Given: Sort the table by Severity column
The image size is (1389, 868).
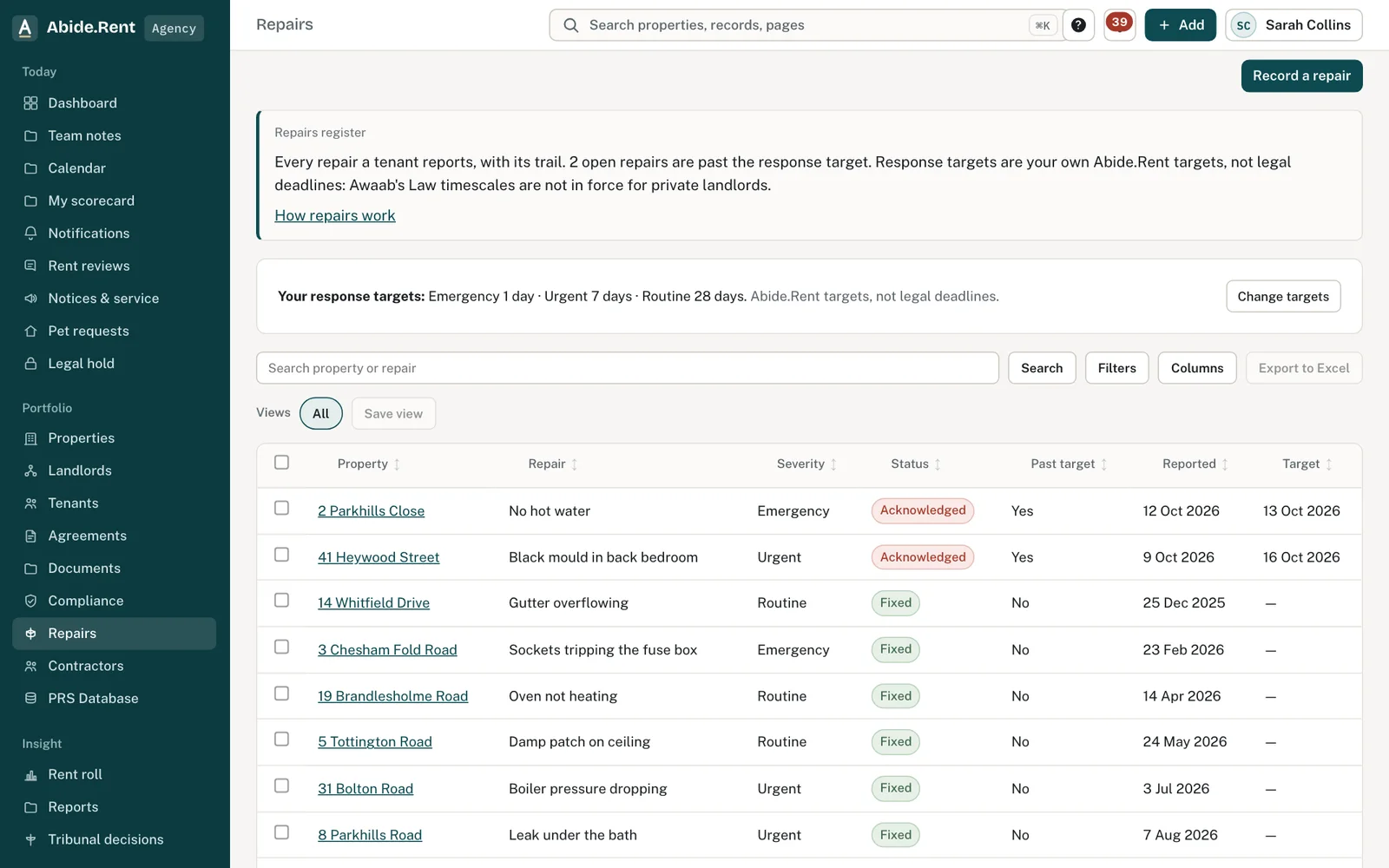Looking at the screenshot, I should point(806,464).
